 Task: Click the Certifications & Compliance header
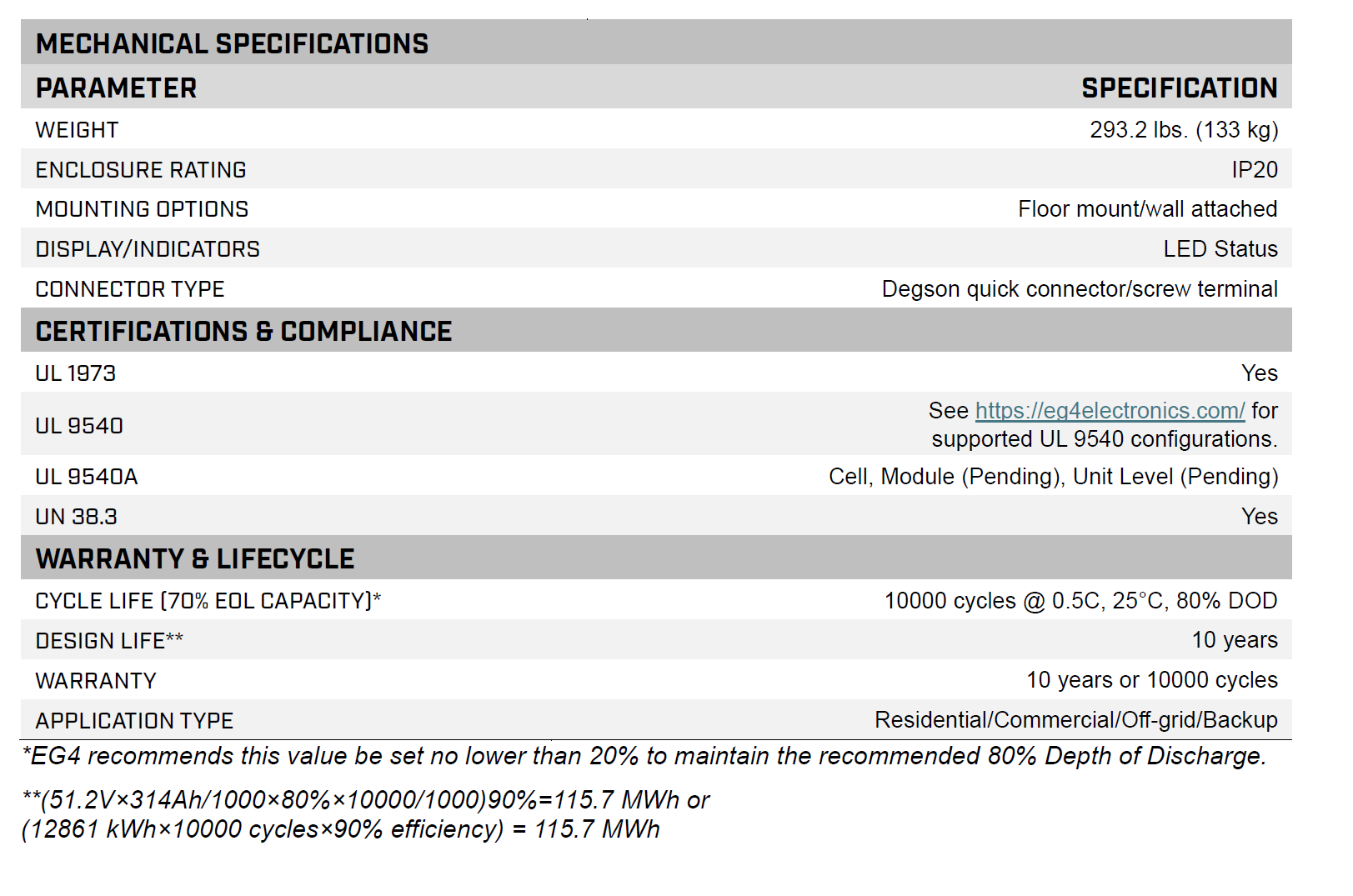(x=243, y=332)
